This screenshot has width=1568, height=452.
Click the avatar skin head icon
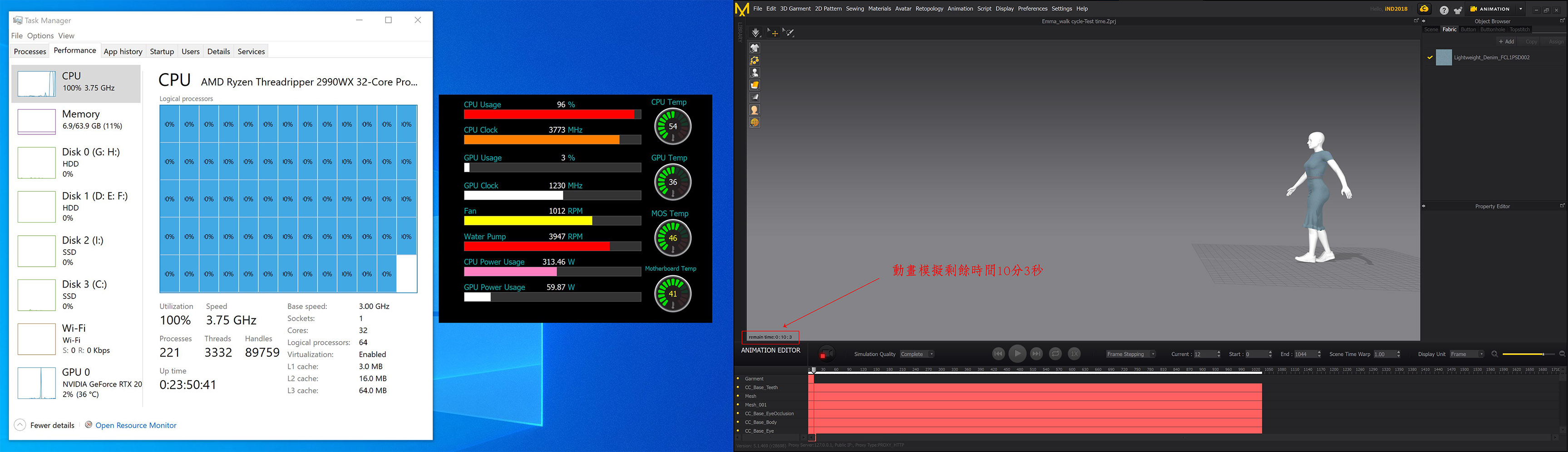(755, 110)
